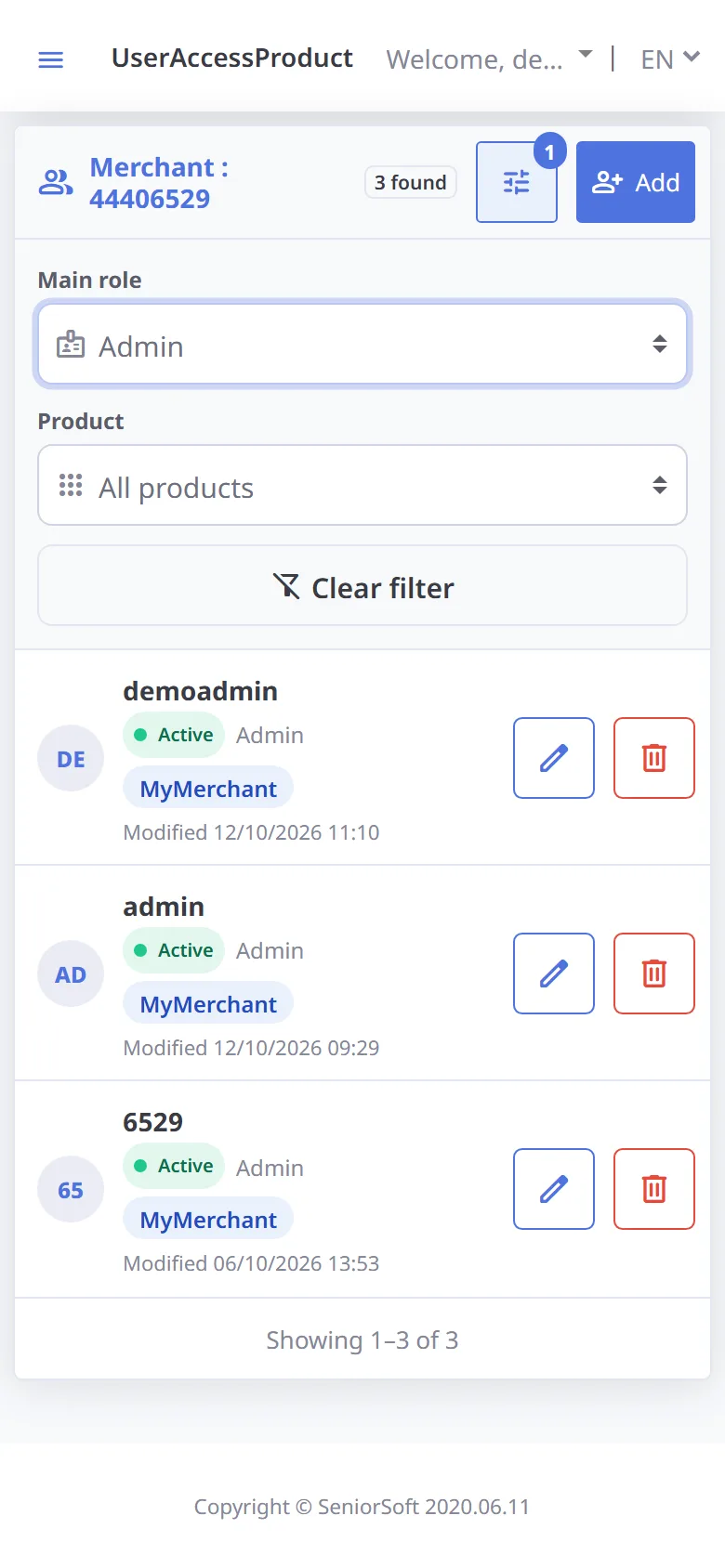This screenshot has height=1568, width=725.
Task: Click the MyMerchant tag for 6529
Action: tap(208, 1220)
